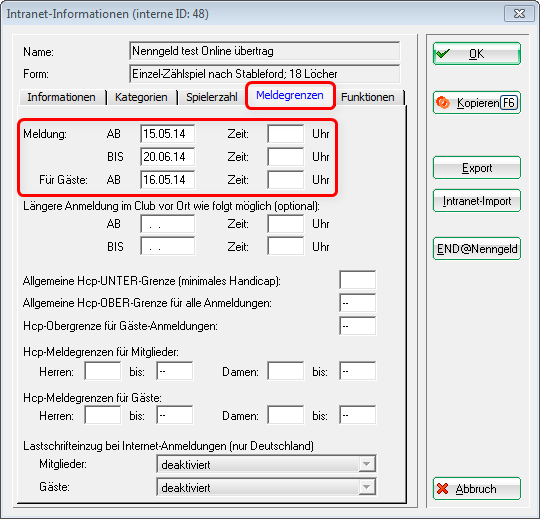Close the Intranet-Informationen dialog window

click(519, 14)
